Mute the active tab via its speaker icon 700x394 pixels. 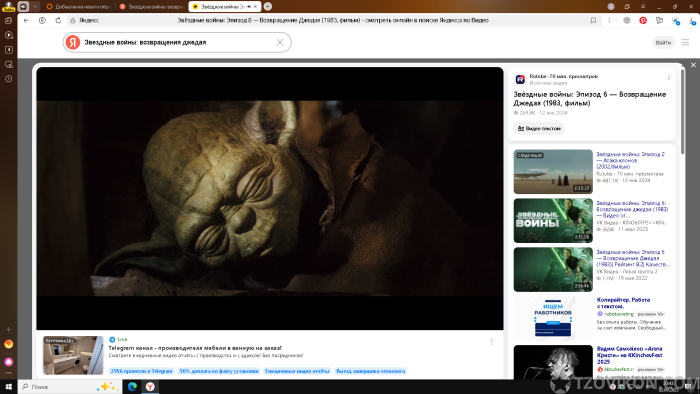tap(249, 6)
